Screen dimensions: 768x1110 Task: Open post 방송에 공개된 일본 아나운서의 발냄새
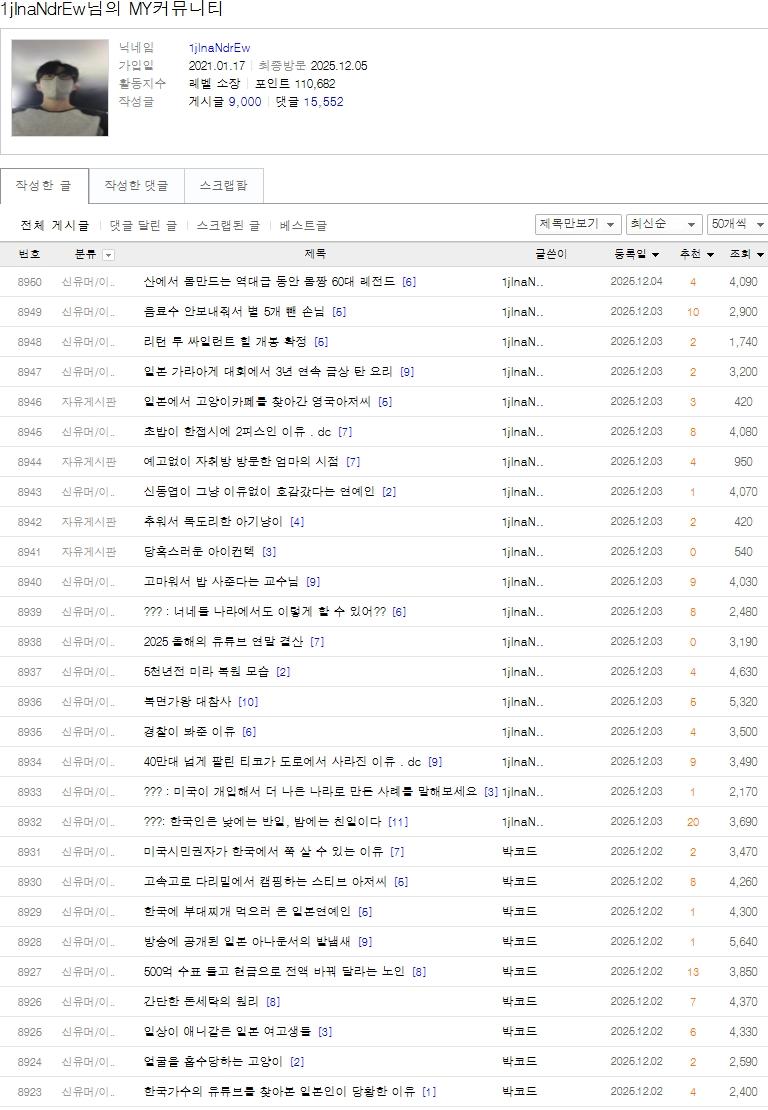click(247, 942)
